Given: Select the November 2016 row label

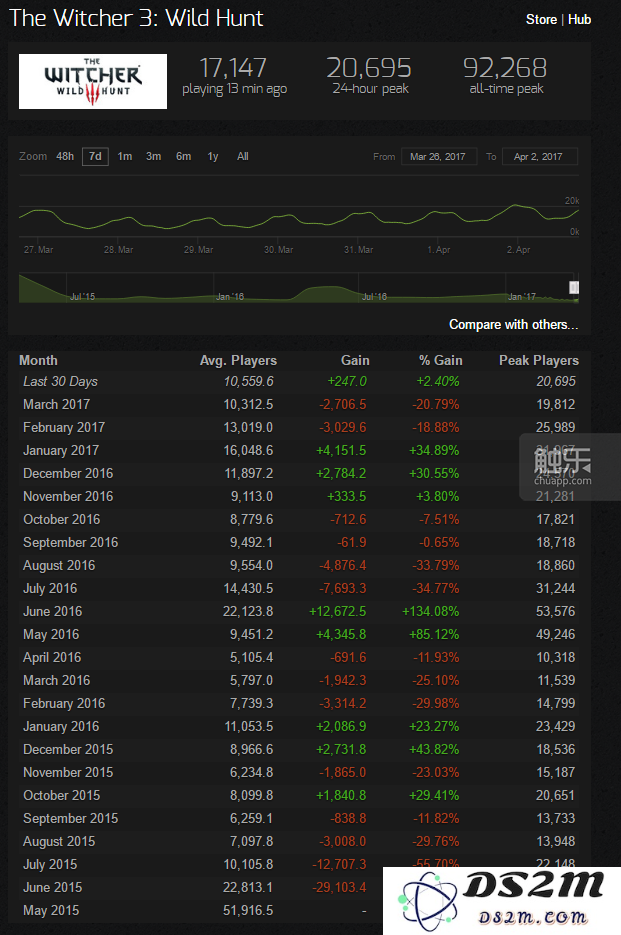Looking at the screenshot, I should pos(68,497).
